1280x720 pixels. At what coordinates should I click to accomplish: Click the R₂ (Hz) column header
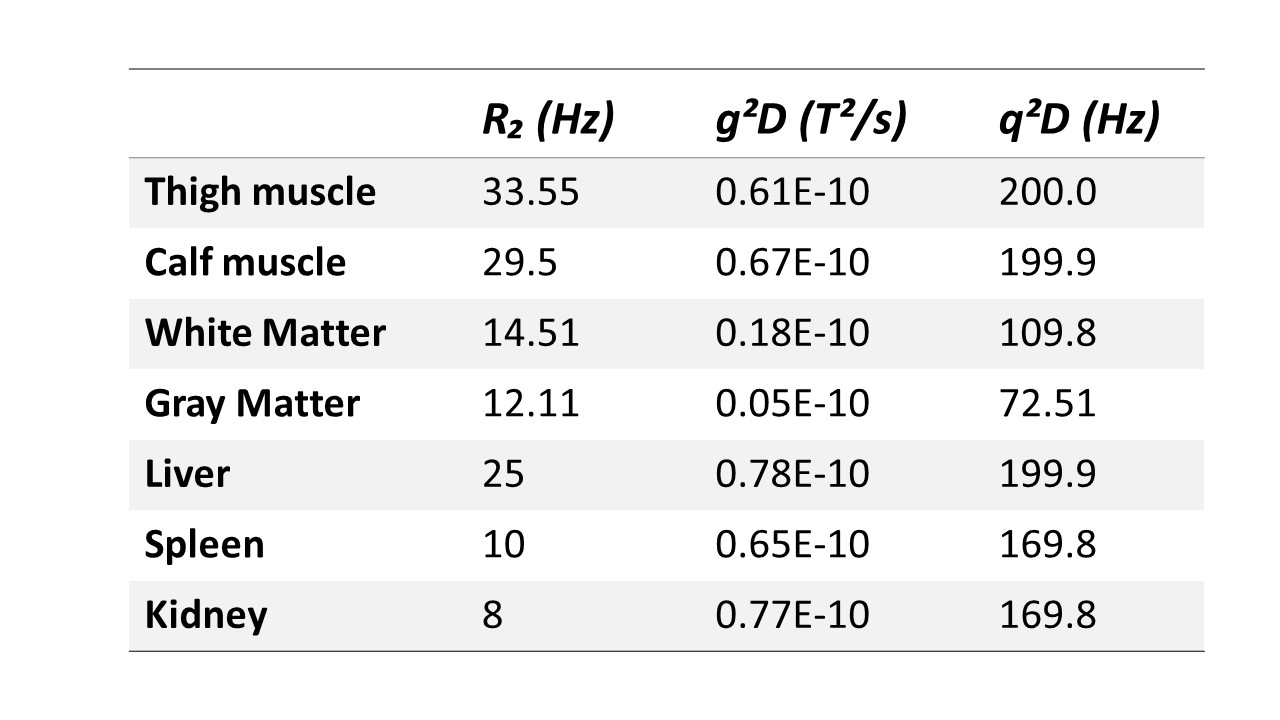[547, 121]
